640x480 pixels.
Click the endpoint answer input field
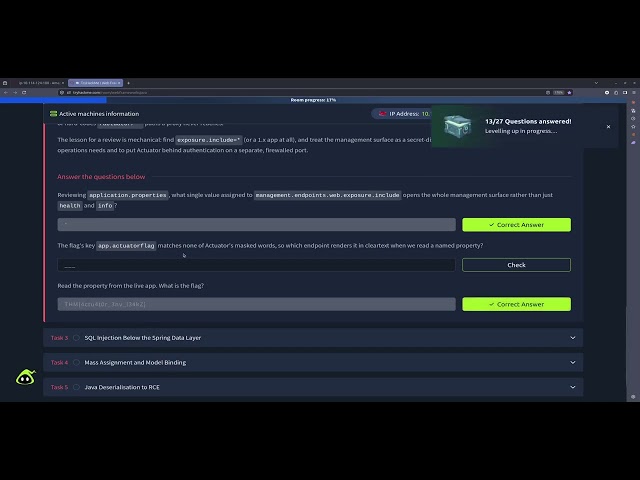[x=256, y=265]
